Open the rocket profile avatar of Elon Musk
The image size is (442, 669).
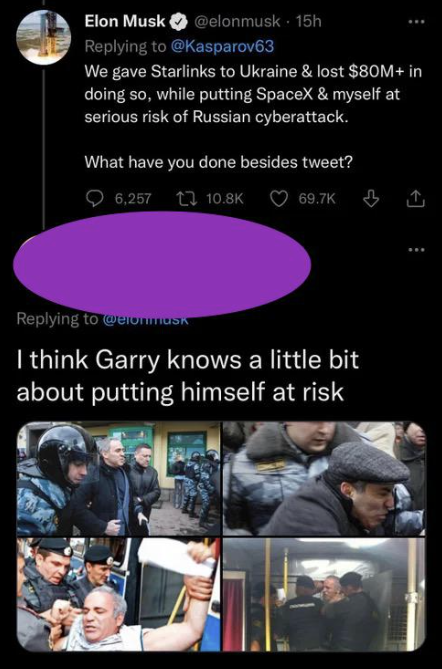point(44,38)
